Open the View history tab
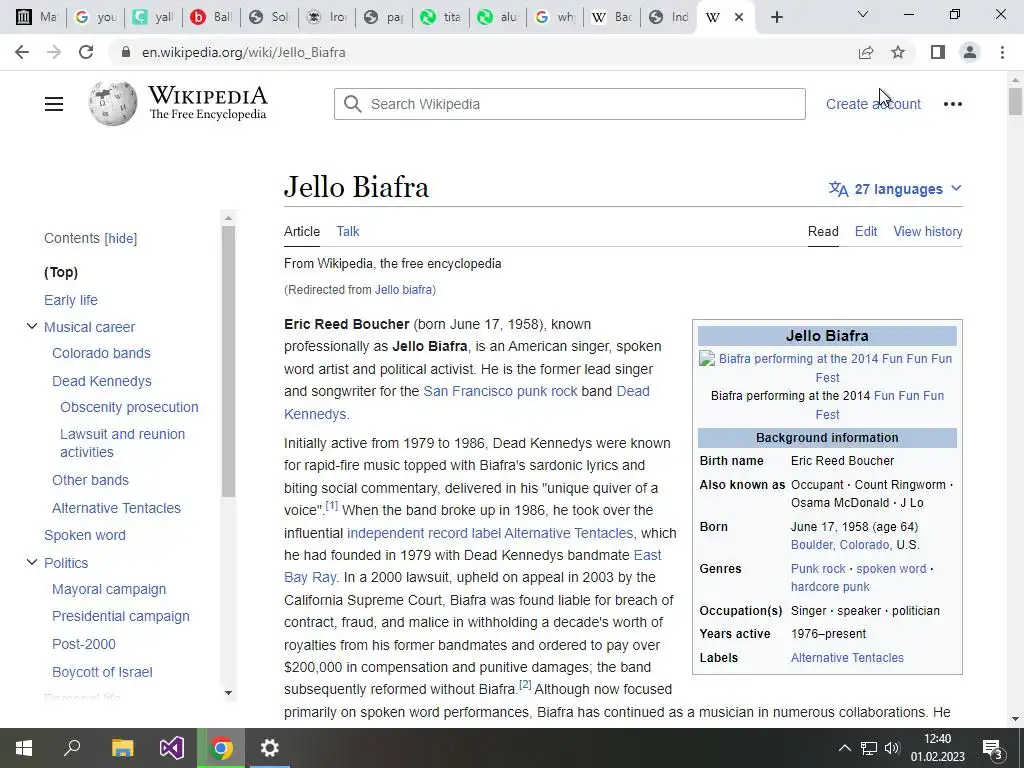1024x768 pixels. (x=927, y=231)
